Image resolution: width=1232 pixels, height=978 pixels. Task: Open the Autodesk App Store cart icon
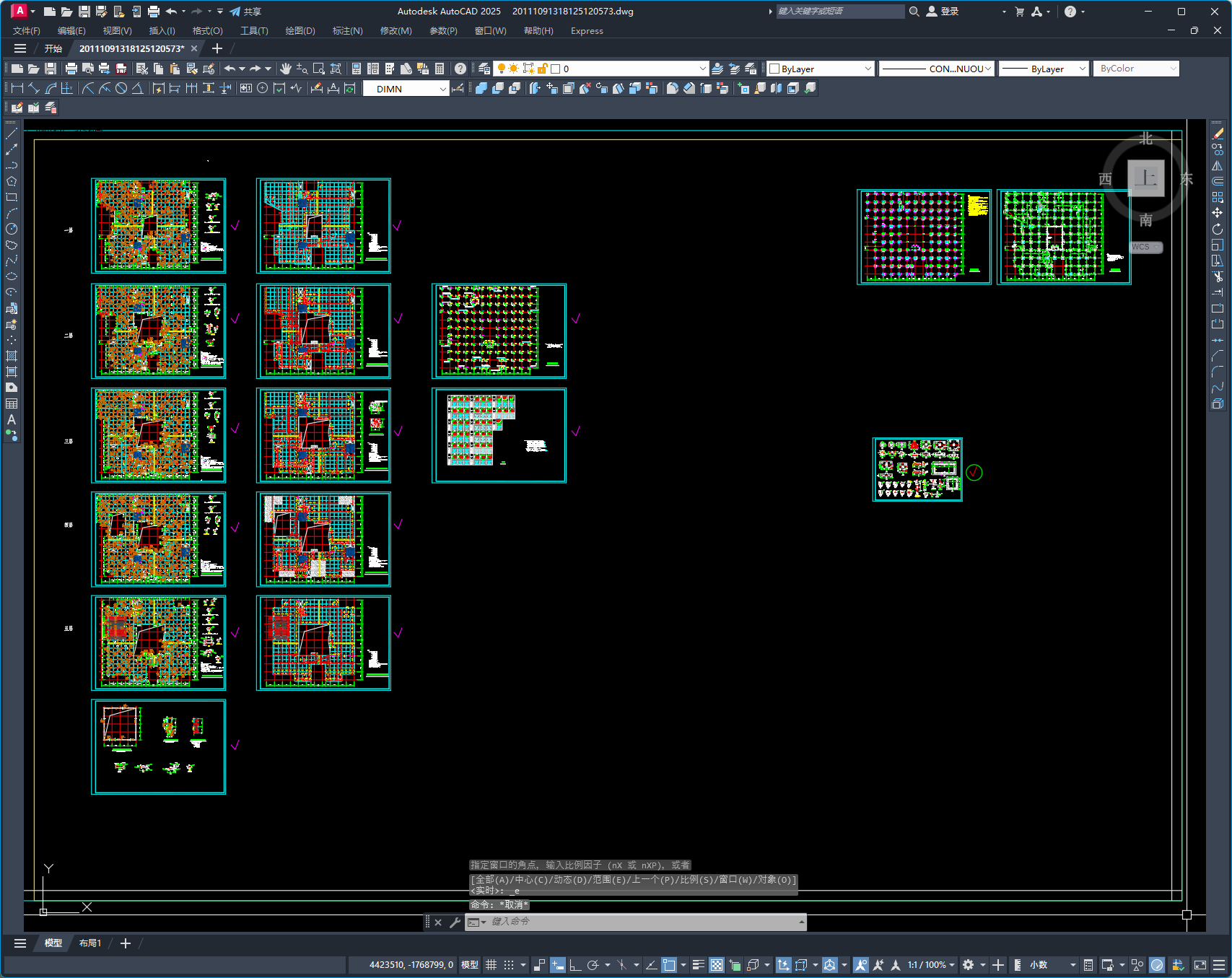(1020, 12)
